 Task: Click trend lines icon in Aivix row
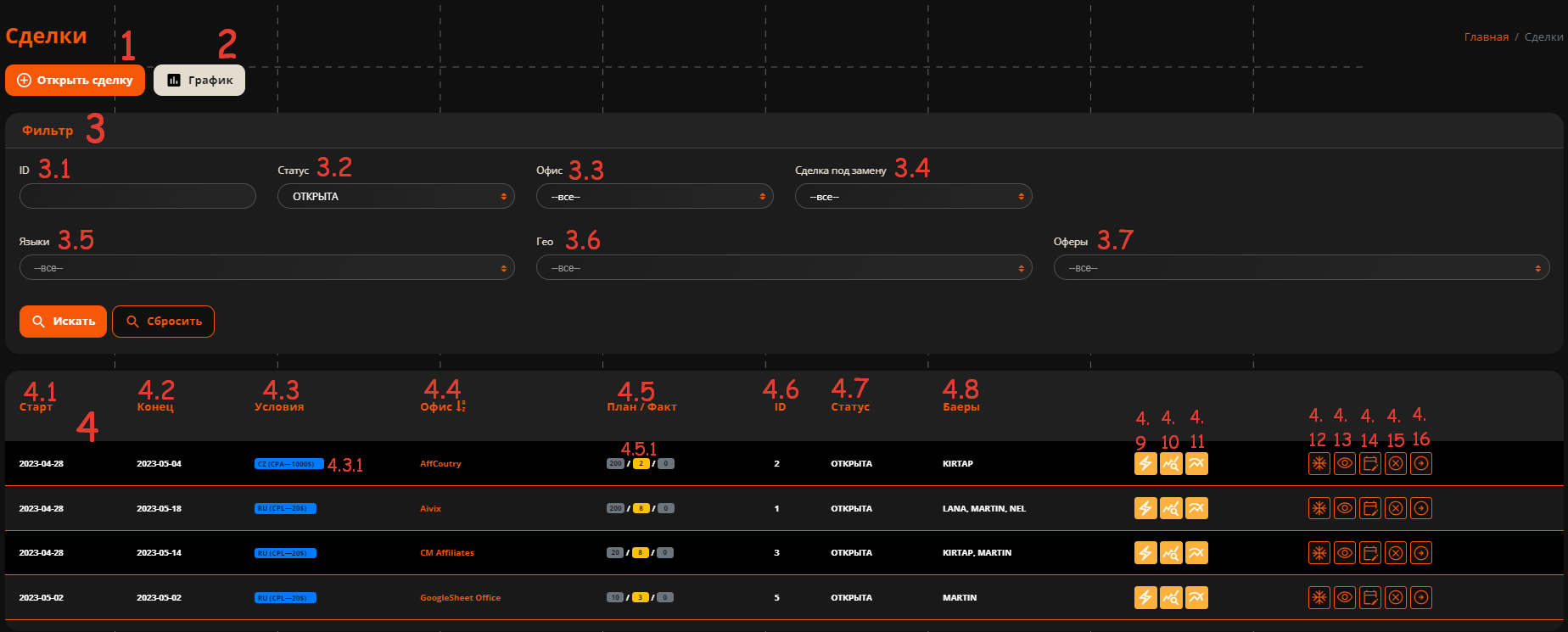pyautogui.click(x=1196, y=508)
